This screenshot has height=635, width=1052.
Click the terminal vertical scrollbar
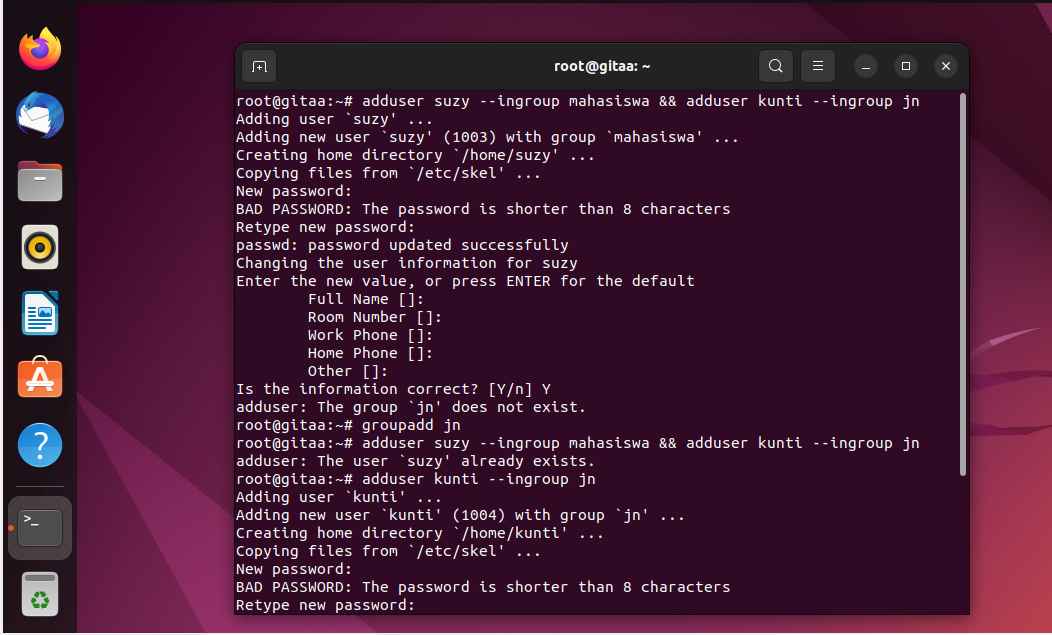coord(963,285)
